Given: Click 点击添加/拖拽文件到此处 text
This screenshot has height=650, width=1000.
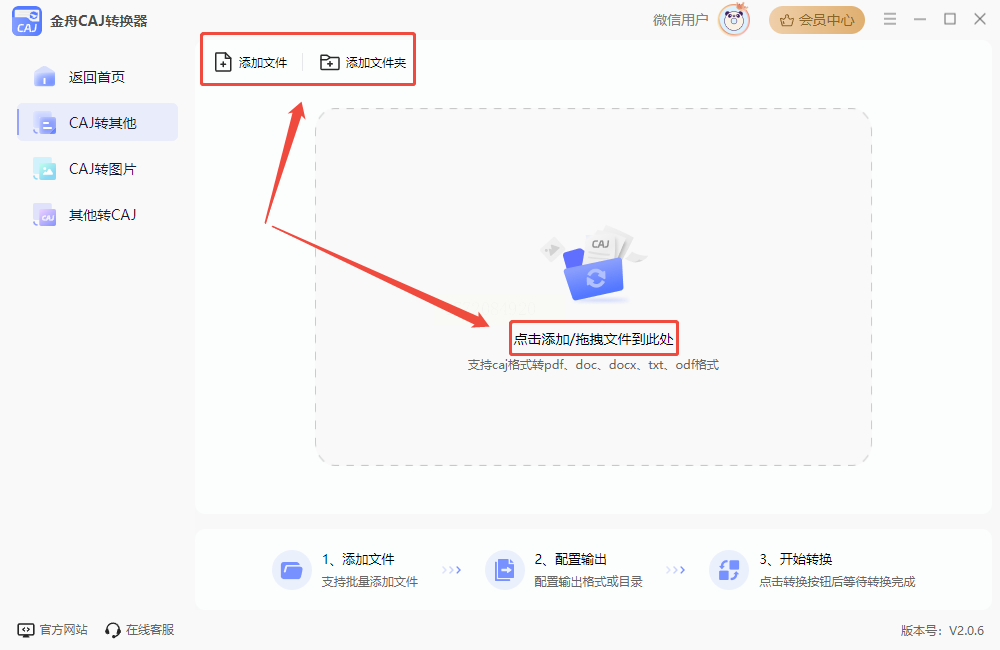Looking at the screenshot, I should click(594, 339).
